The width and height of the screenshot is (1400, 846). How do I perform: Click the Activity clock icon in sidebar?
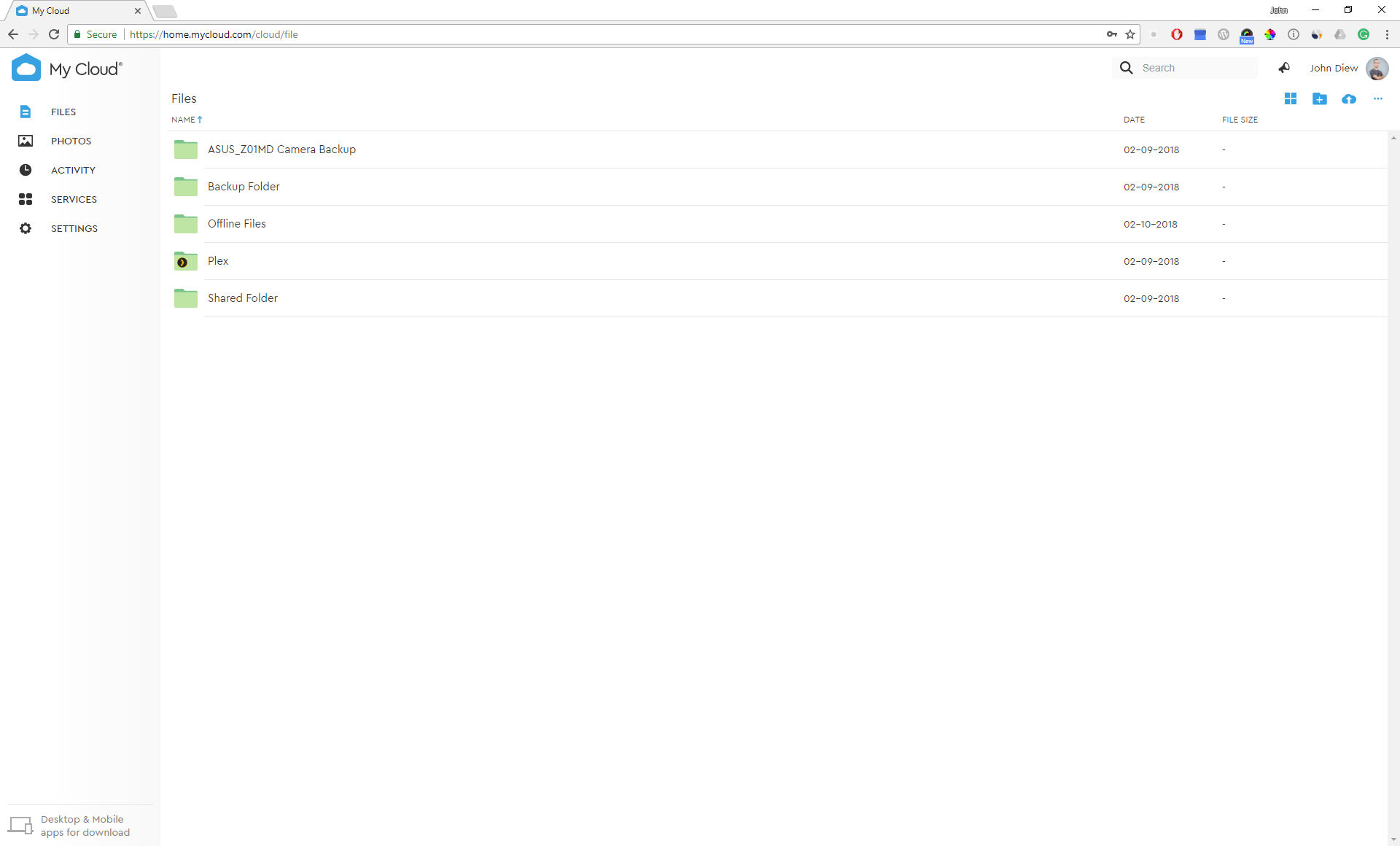tap(26, 170)
